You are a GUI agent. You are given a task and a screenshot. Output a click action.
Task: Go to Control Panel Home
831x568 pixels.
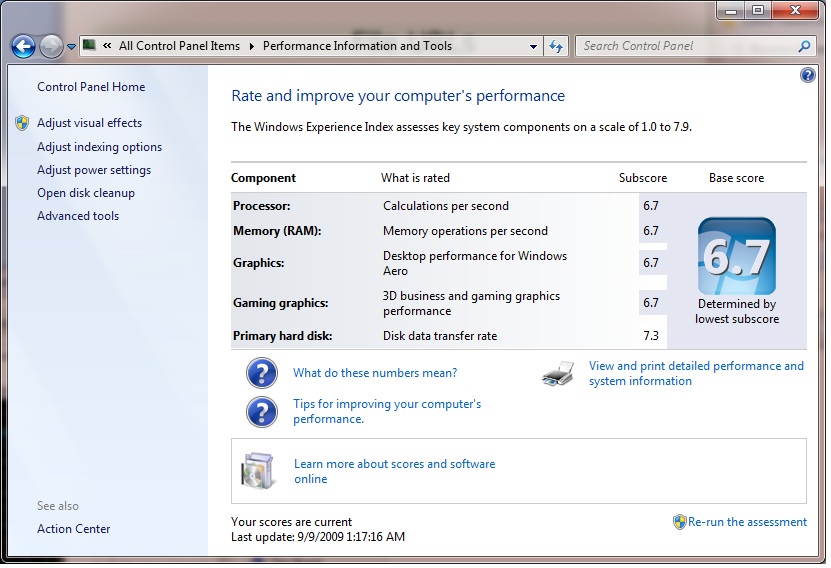click(91, 87)
